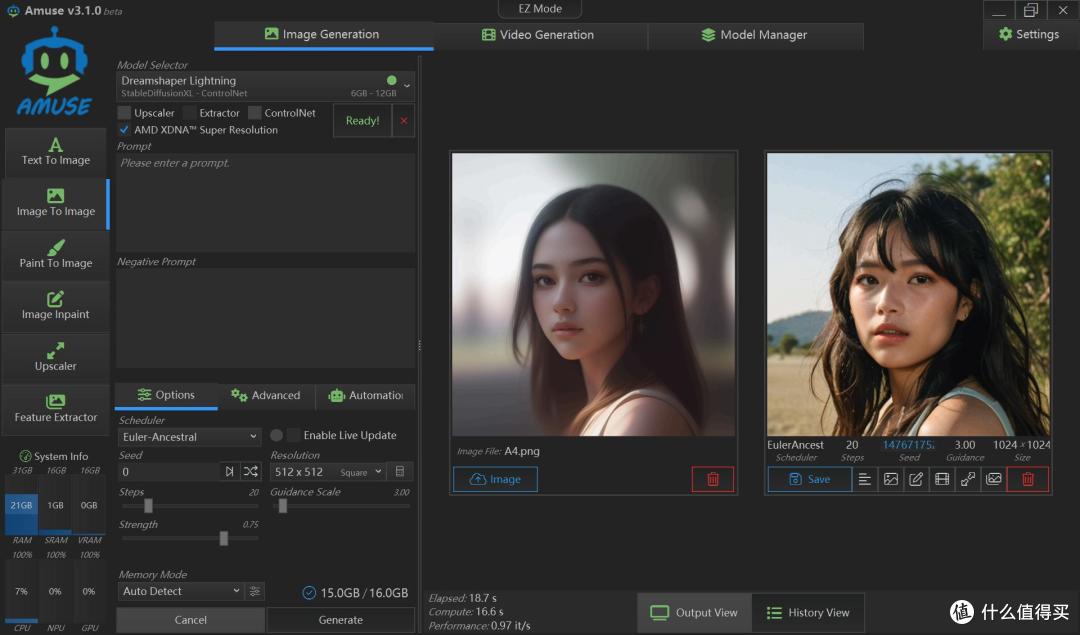Uncheck AMD XDNA Super Resolution
Screen dimensions: 1080x635
(124, 129)
